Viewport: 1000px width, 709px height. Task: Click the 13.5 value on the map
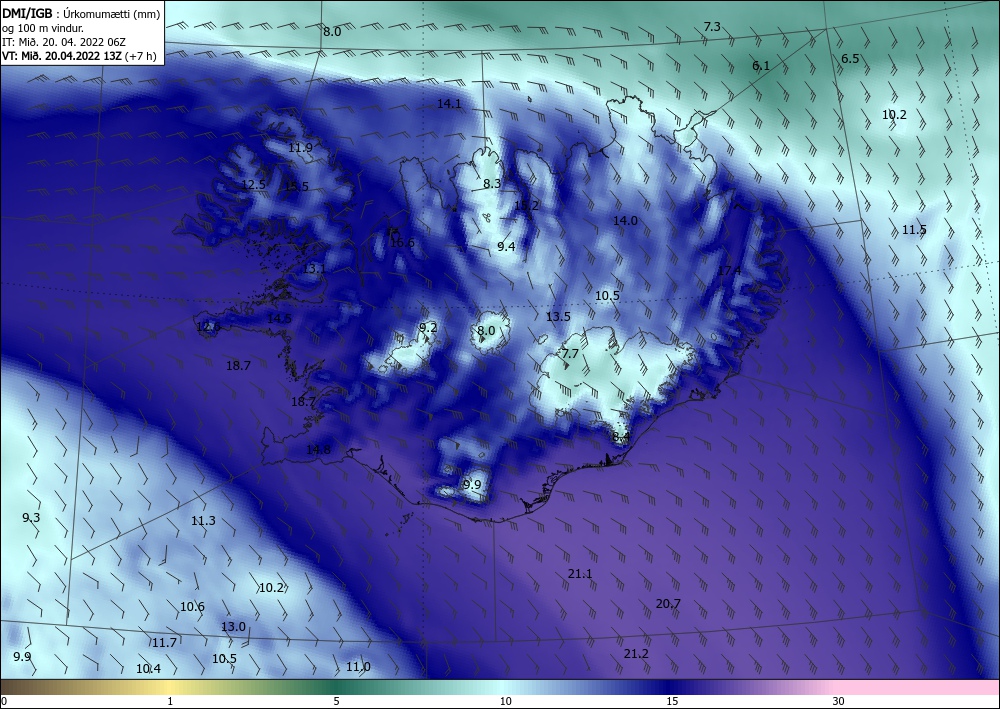click(558, 317)
